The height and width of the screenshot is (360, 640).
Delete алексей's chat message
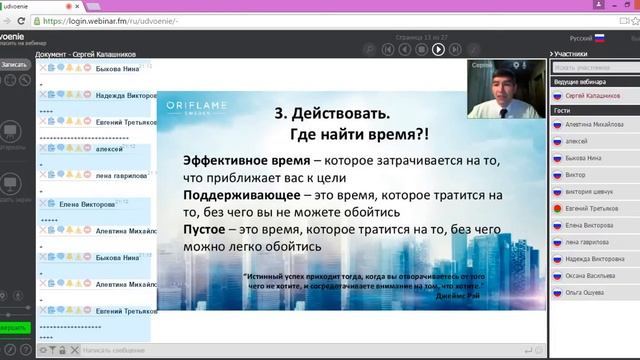43,148
